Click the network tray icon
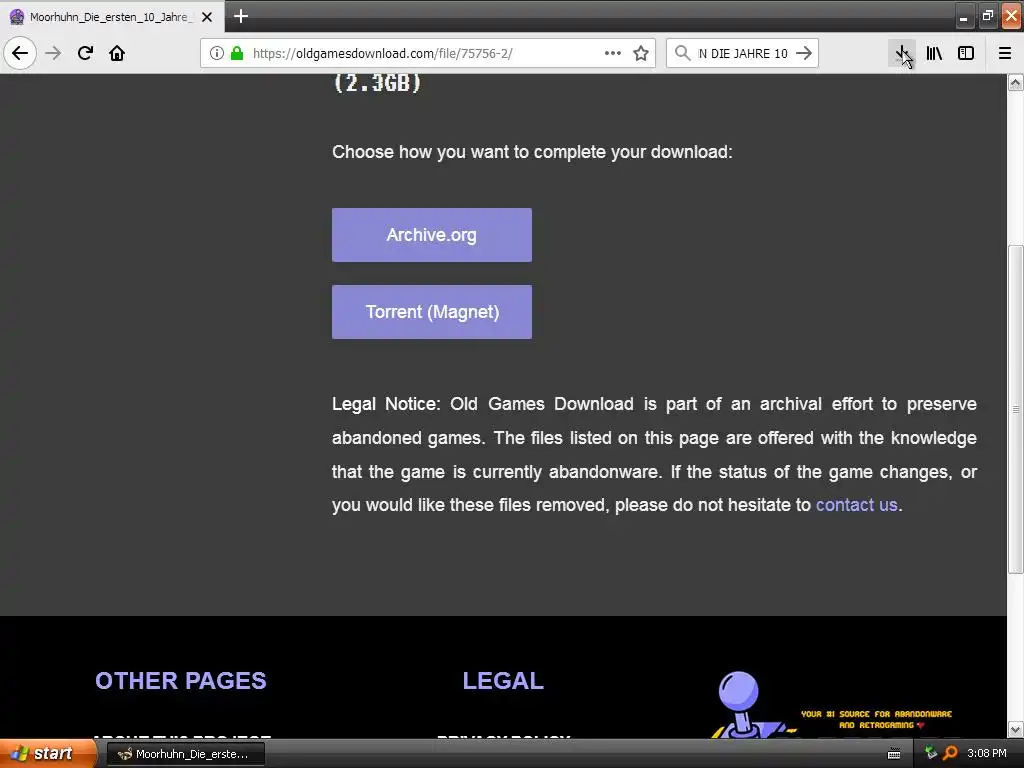 click(x=931, y=753)
